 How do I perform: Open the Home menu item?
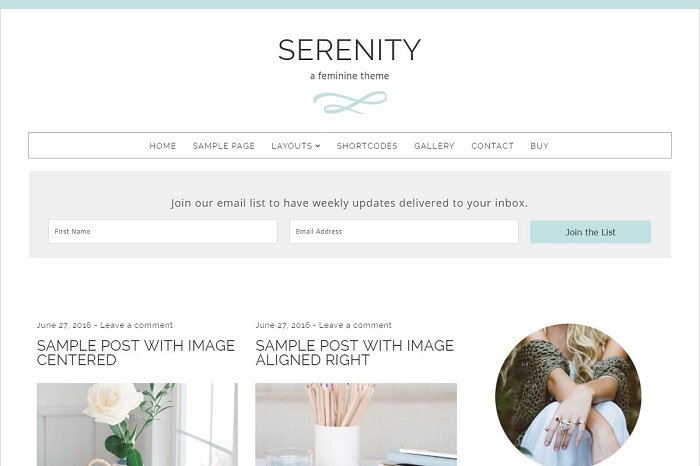[162, 146]
